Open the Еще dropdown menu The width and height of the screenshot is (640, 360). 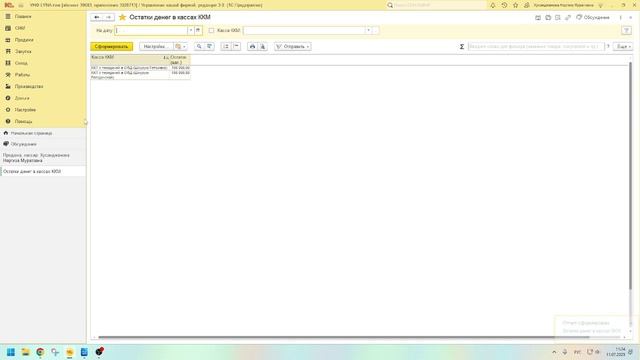click(623, 47)
